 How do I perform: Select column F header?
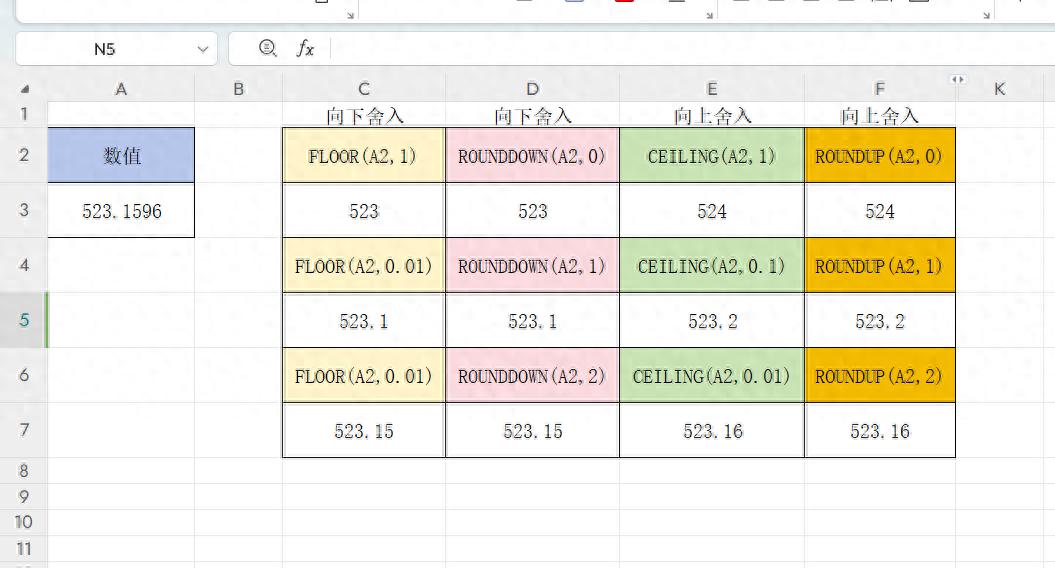tap(879, 89)
